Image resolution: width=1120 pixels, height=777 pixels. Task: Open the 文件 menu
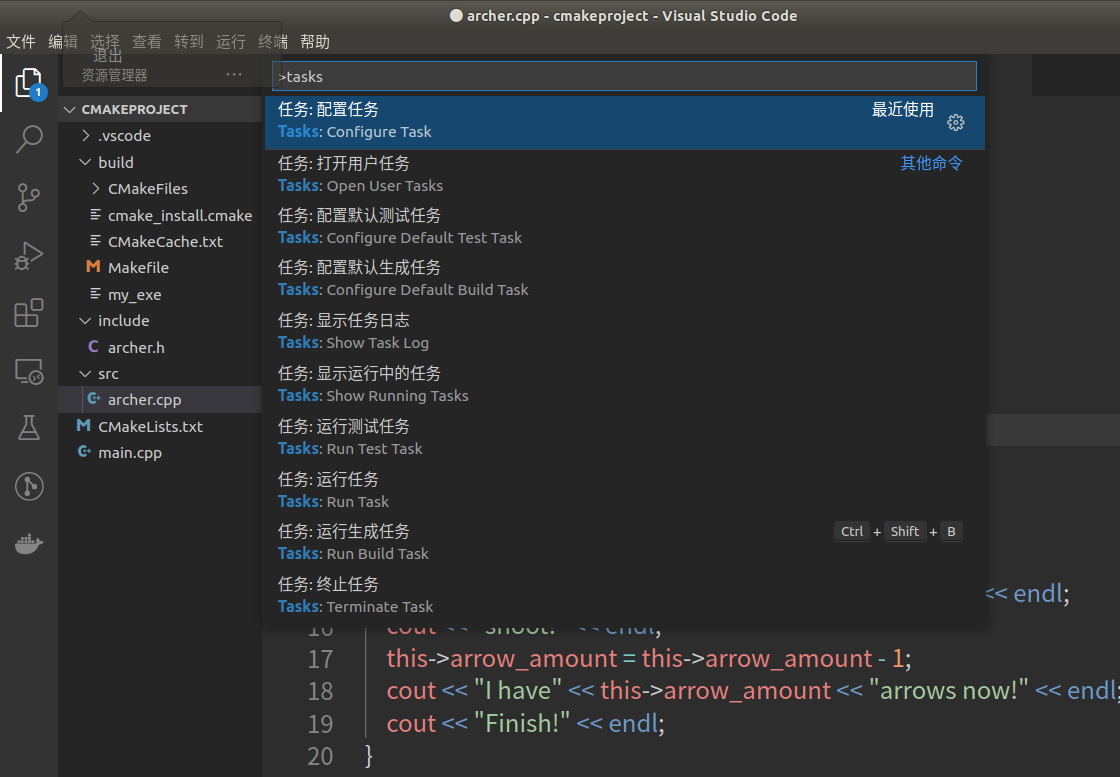21,41
